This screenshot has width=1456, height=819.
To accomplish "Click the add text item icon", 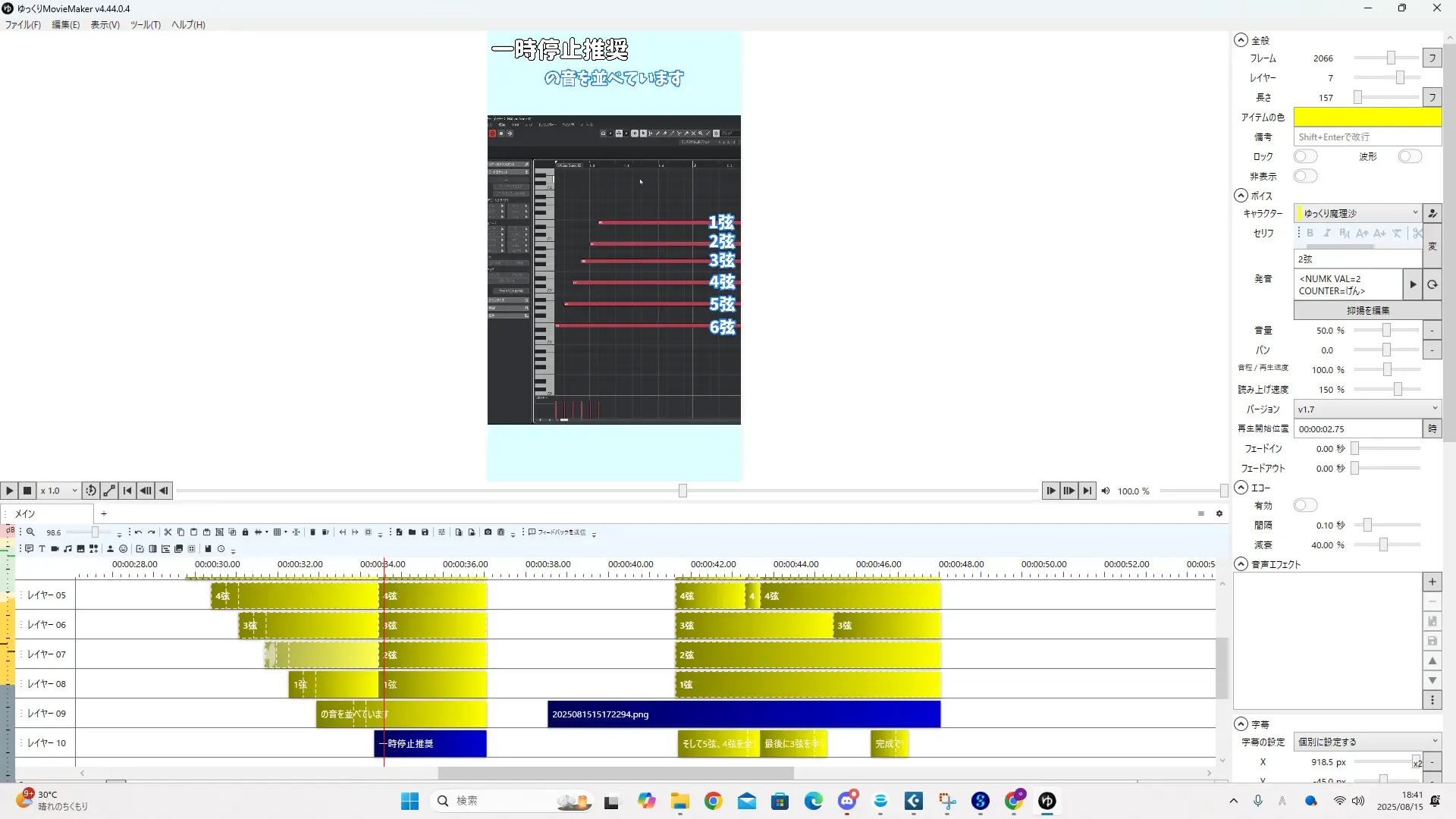I will tap(42, 549).
